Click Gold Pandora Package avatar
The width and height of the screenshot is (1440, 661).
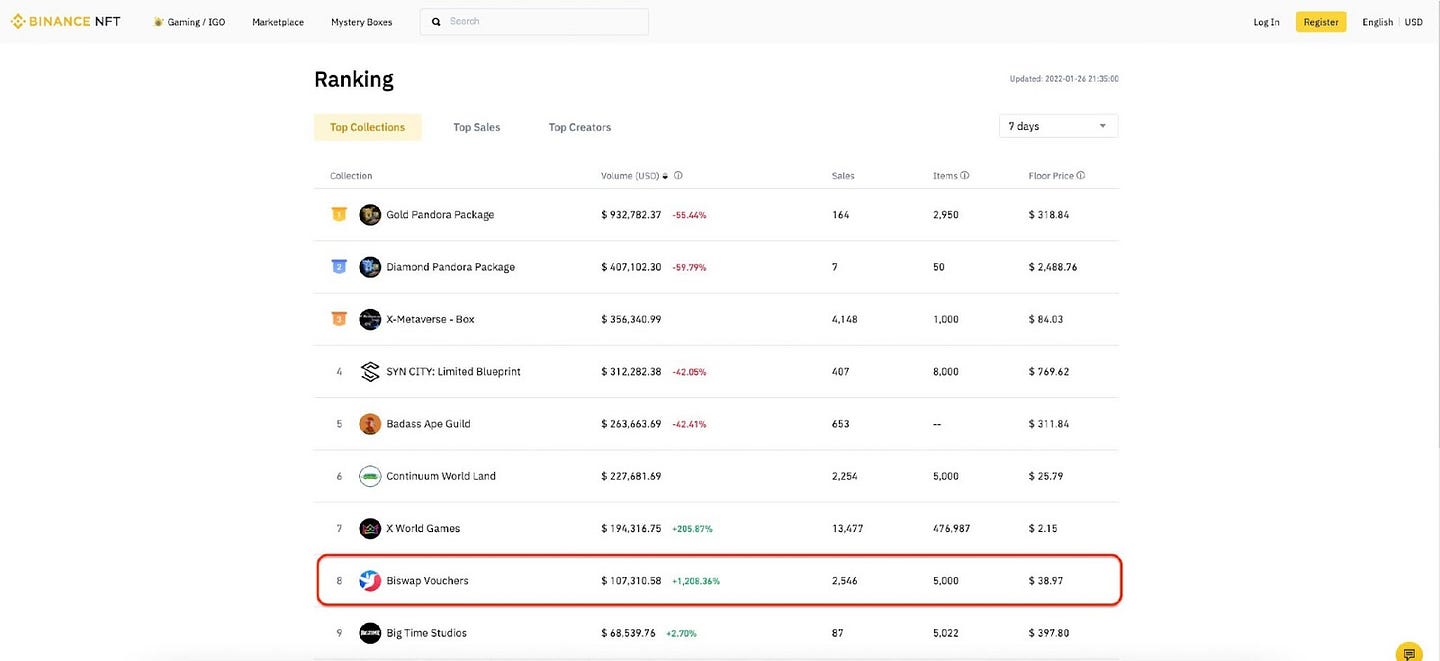click(x=370, y=215)
